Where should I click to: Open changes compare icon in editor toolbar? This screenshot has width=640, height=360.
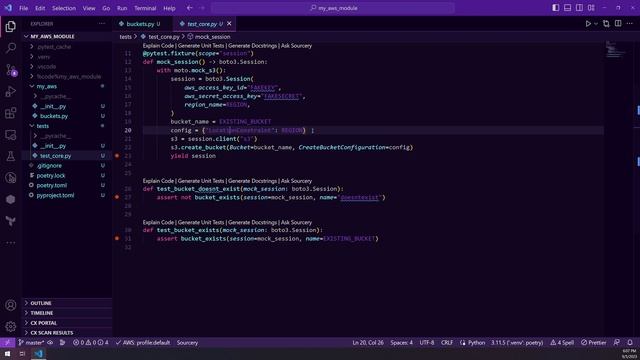606,24
